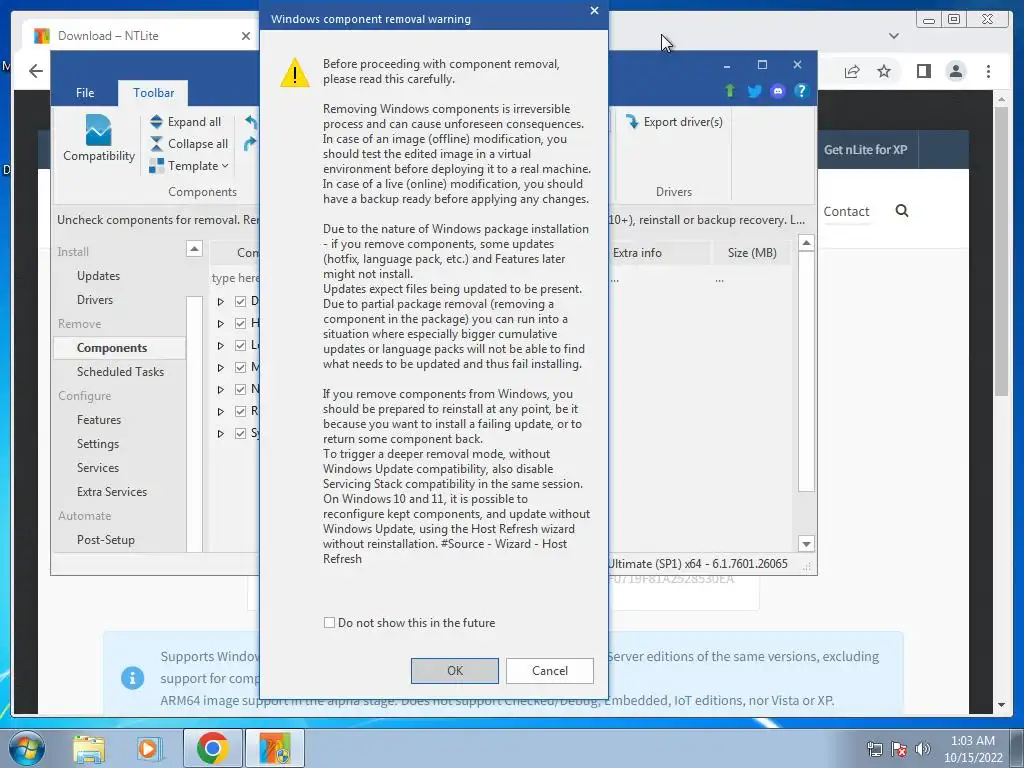
Task: Expand the component row starting with M
Action: pos(221,368)
